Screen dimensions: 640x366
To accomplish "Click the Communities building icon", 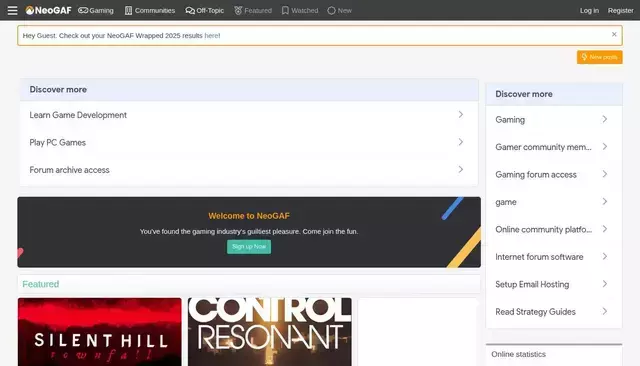I will (129, 10).
